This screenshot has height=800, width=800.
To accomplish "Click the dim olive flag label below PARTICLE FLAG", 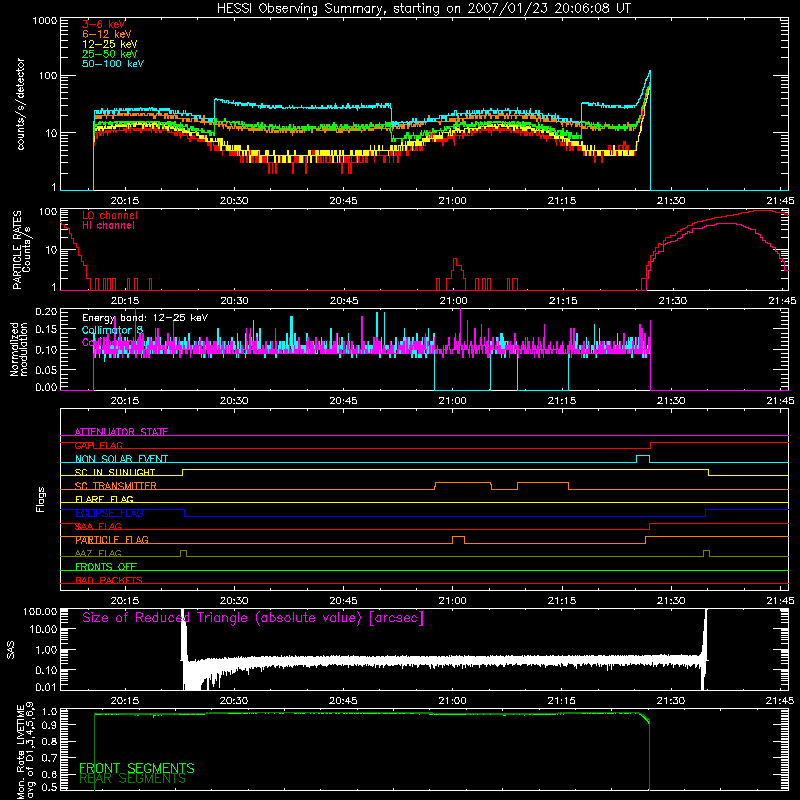I will click(x=98, y=553).
